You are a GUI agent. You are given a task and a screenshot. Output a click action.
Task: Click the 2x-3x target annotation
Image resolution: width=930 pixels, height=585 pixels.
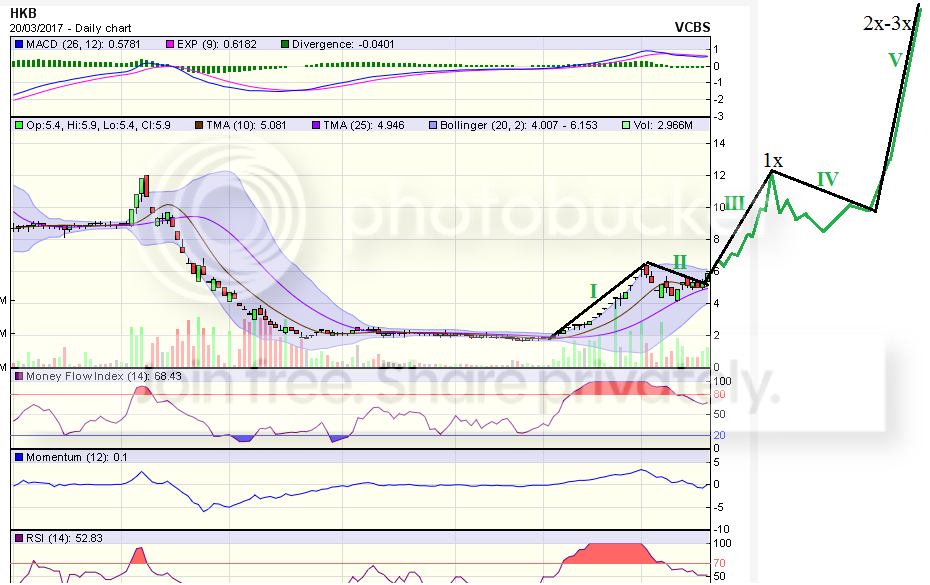[x=886, y=23]
